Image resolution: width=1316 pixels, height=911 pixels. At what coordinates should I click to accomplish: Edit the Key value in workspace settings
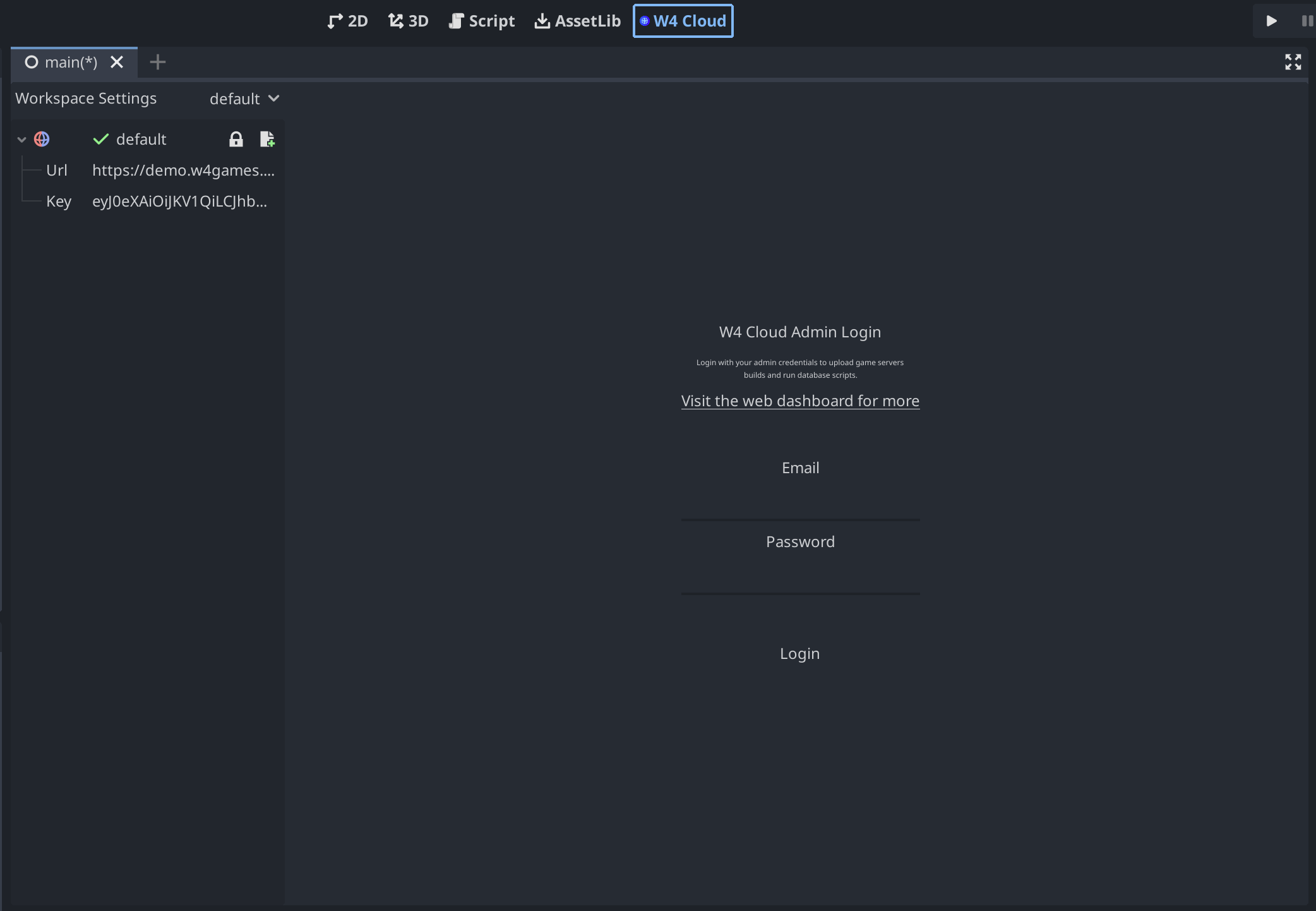tap(180, 201)
